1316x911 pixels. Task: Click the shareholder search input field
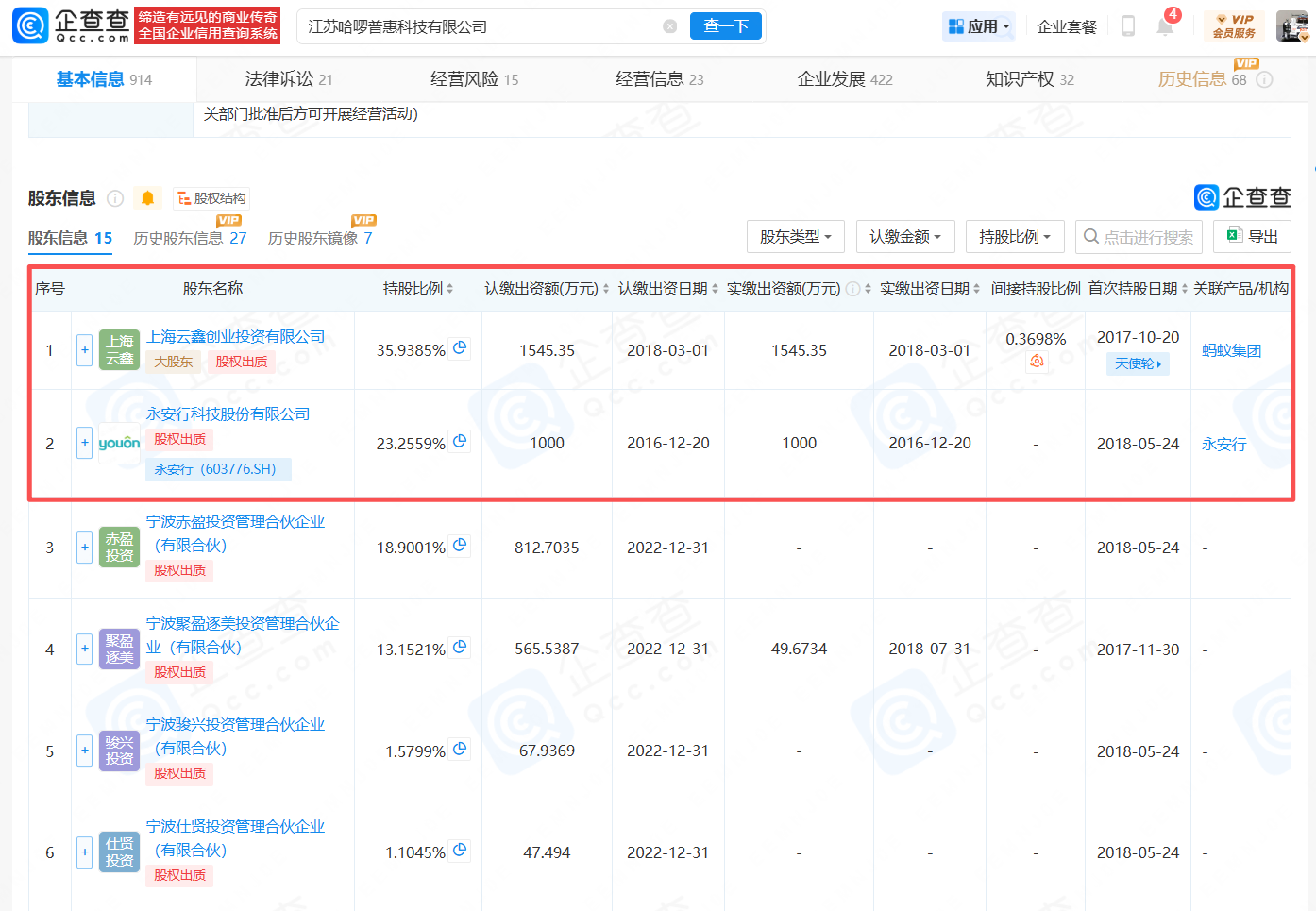(1147, 237)
